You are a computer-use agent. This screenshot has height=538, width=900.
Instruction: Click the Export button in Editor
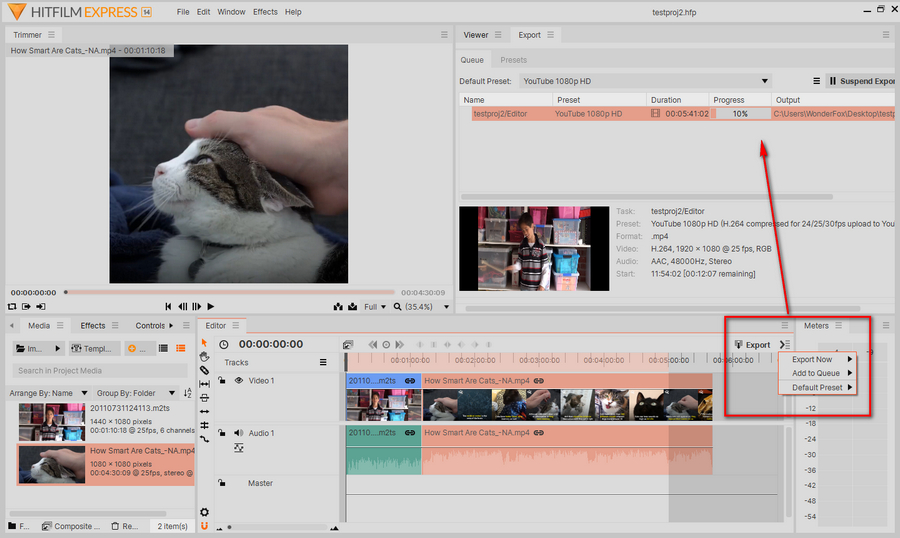click(x=752, y=345)
